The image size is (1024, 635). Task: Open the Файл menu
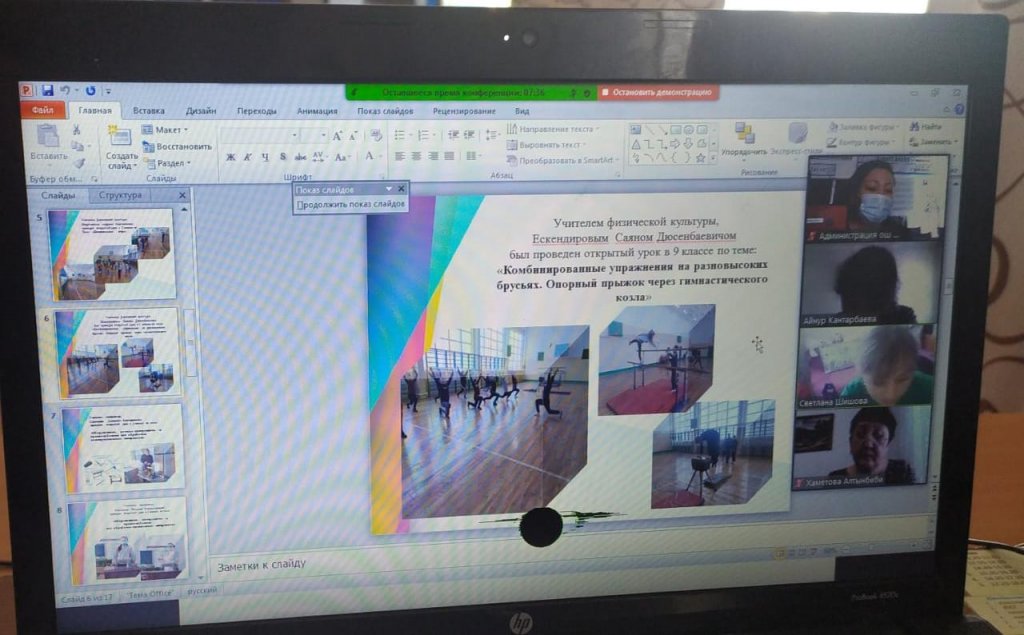point(42,110)
